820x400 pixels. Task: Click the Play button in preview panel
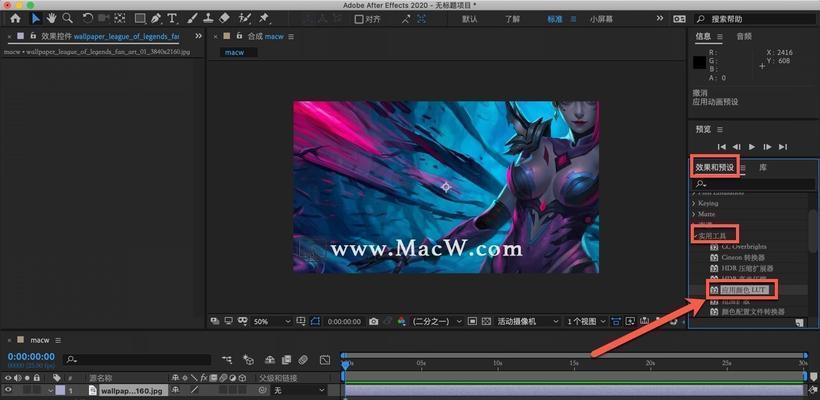point(752,147)
